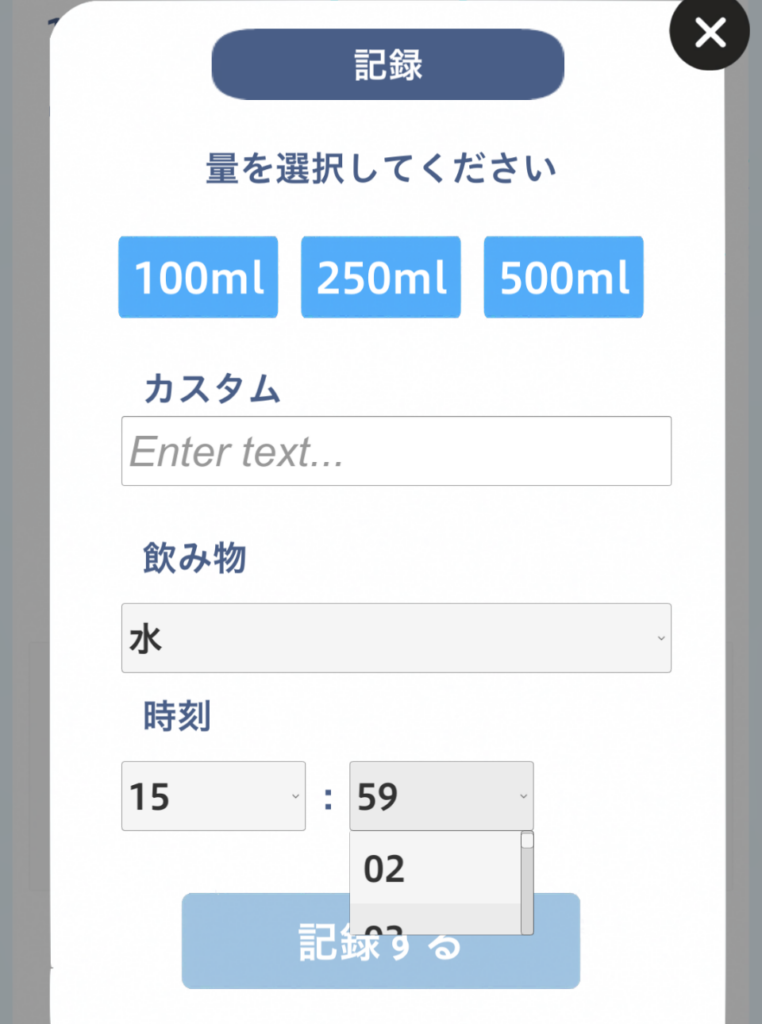
Task: Click the chevron arrow on the hour selector
Action: click(295, 796)
